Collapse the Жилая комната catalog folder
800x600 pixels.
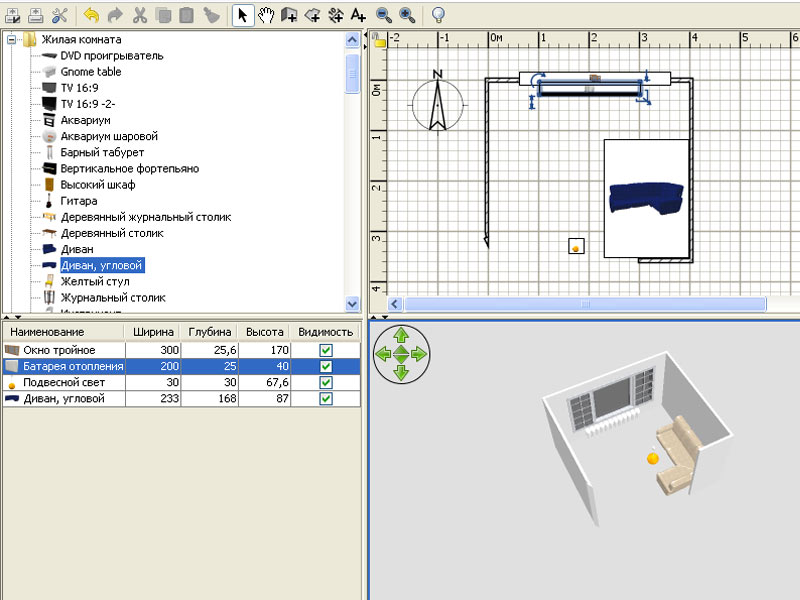tap(12, 40)
